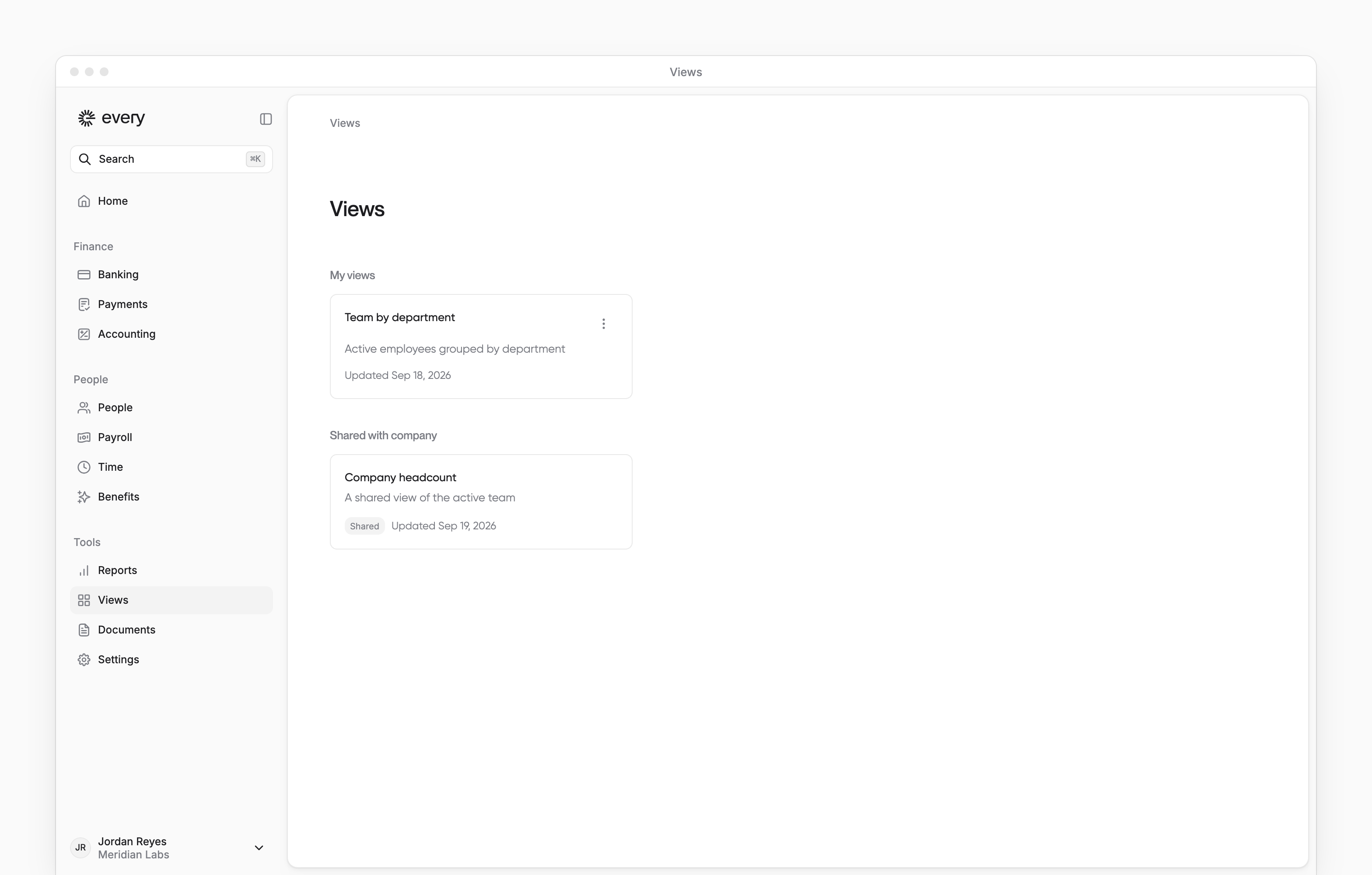Open the Reports label in sidebar

(x=117, y=570)
